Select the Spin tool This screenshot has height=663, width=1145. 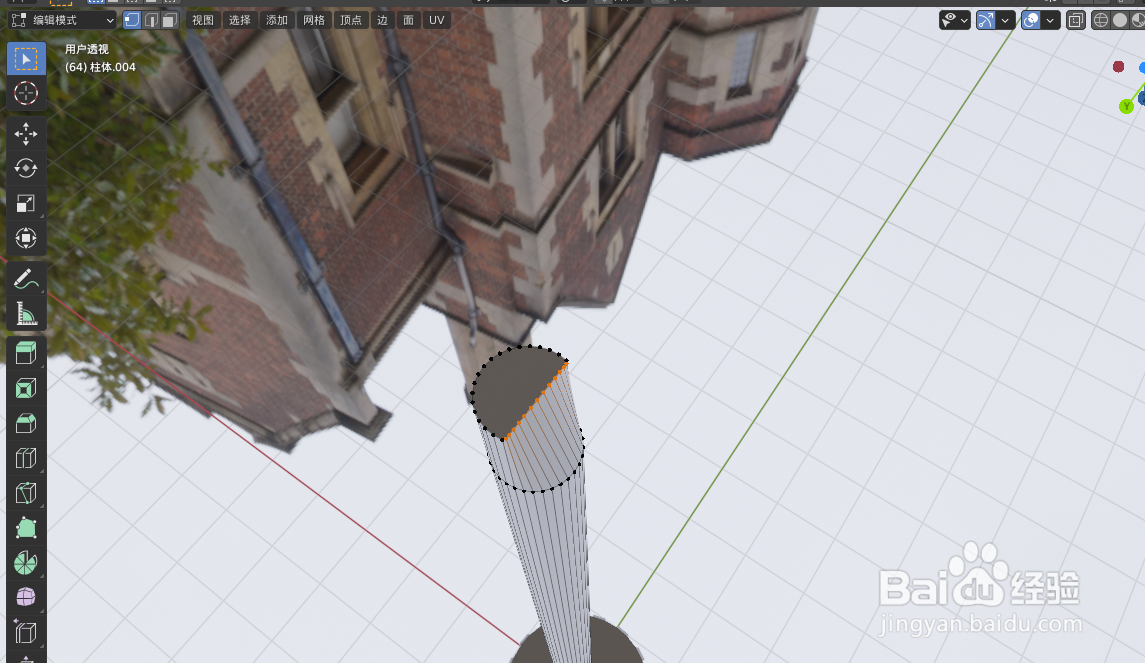tap(26, 563)
